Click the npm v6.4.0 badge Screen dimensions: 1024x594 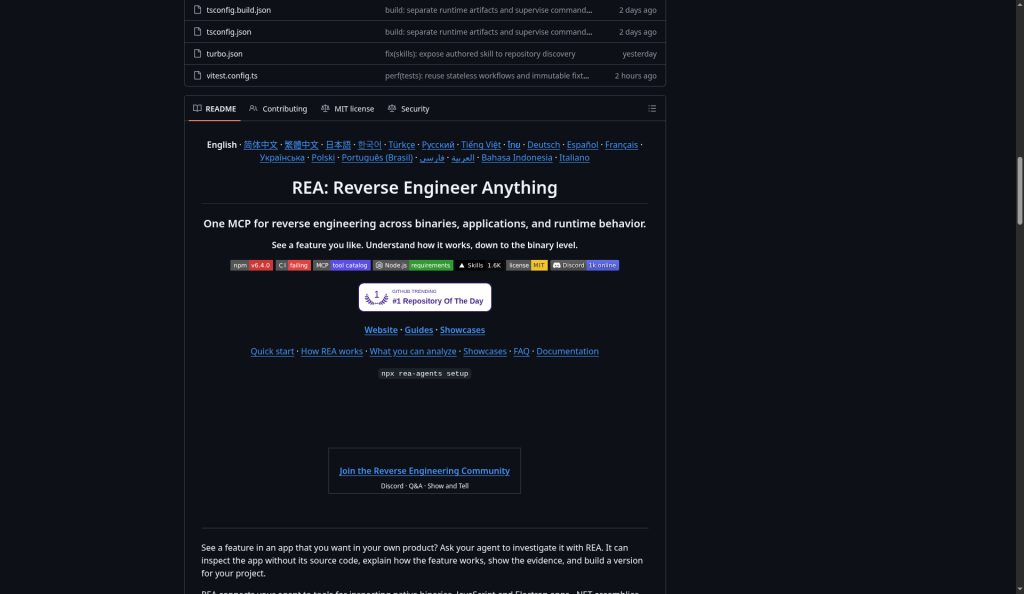click(x=251, y=266)
